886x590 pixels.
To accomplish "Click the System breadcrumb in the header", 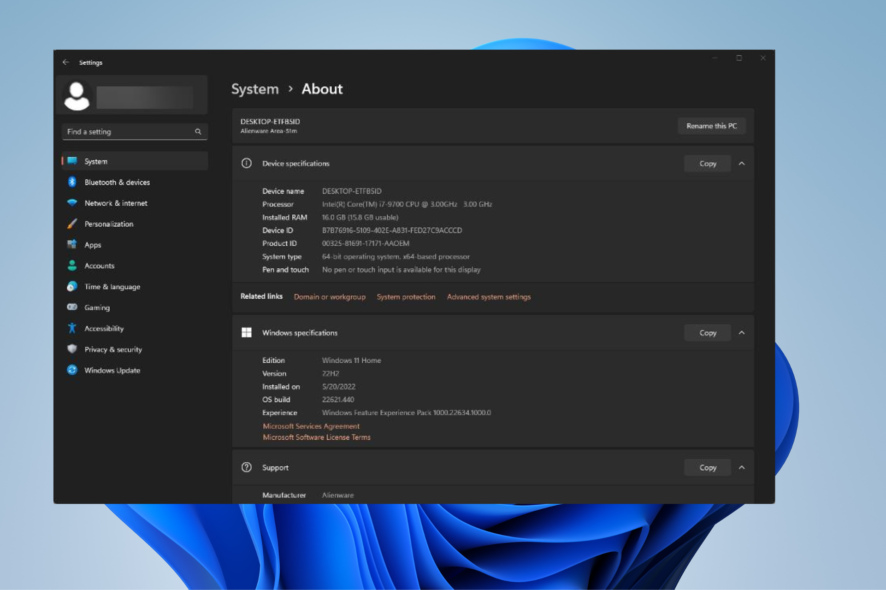I will 255,89.
